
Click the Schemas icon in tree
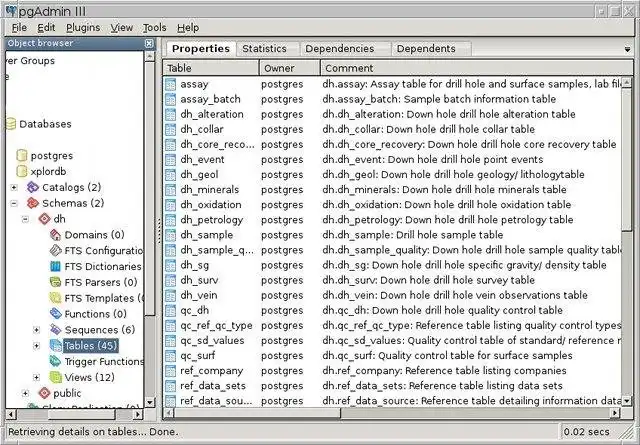pyautogui.click(x=33, y=203)
